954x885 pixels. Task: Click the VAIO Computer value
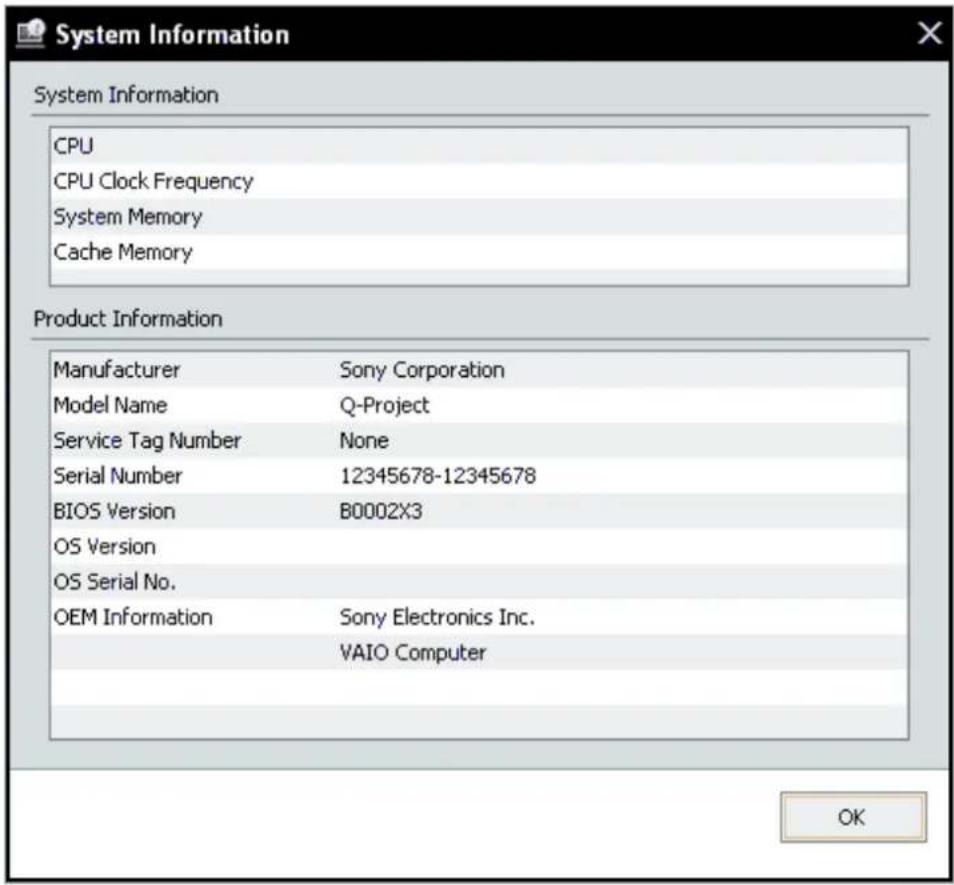click(413, 653)
